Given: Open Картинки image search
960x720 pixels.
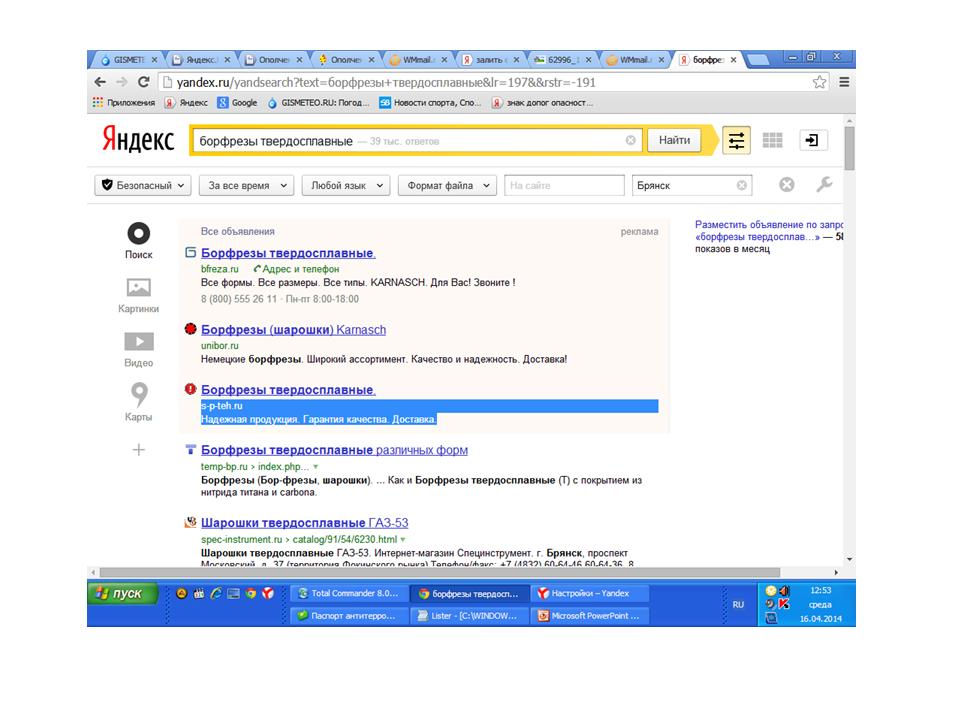Looking at the screenshot, I should coord(138,295).
